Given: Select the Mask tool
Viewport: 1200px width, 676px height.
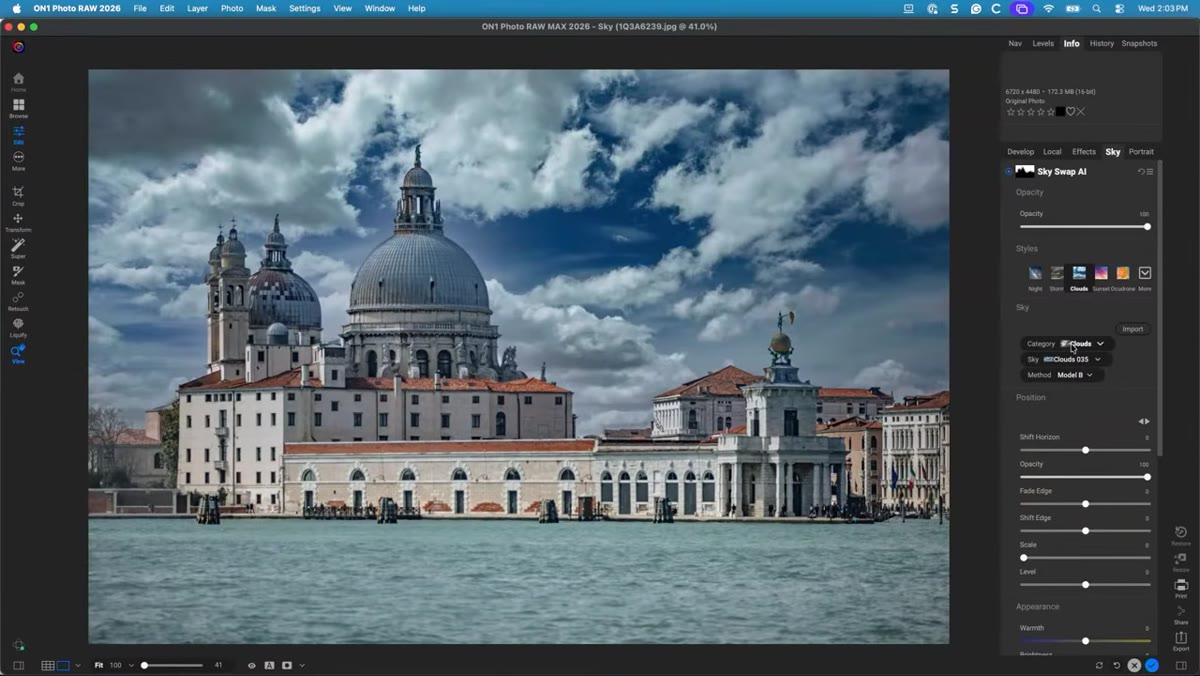Looking at the screenshot, I should [18, 274].
